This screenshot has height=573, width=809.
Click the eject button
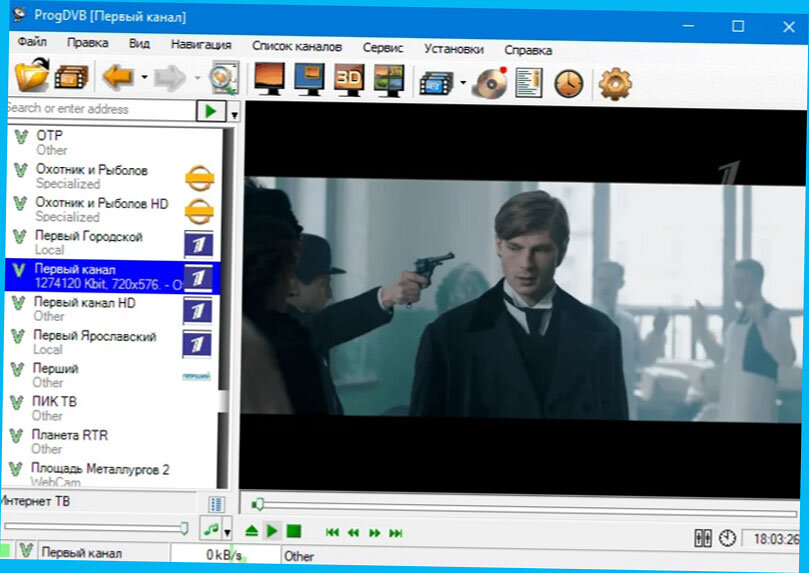251,531
